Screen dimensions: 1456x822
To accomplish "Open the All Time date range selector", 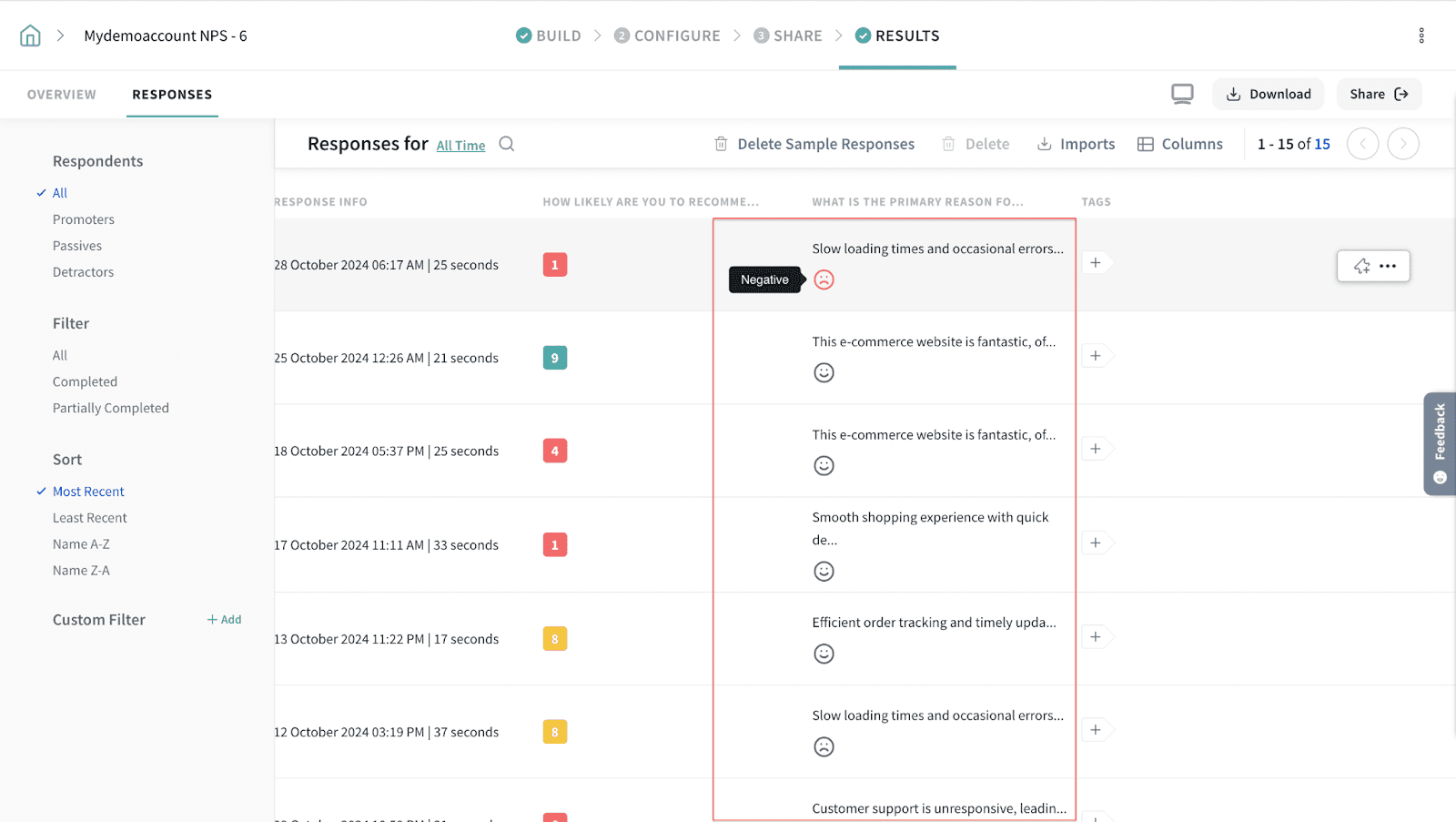I will click(460, 146).
